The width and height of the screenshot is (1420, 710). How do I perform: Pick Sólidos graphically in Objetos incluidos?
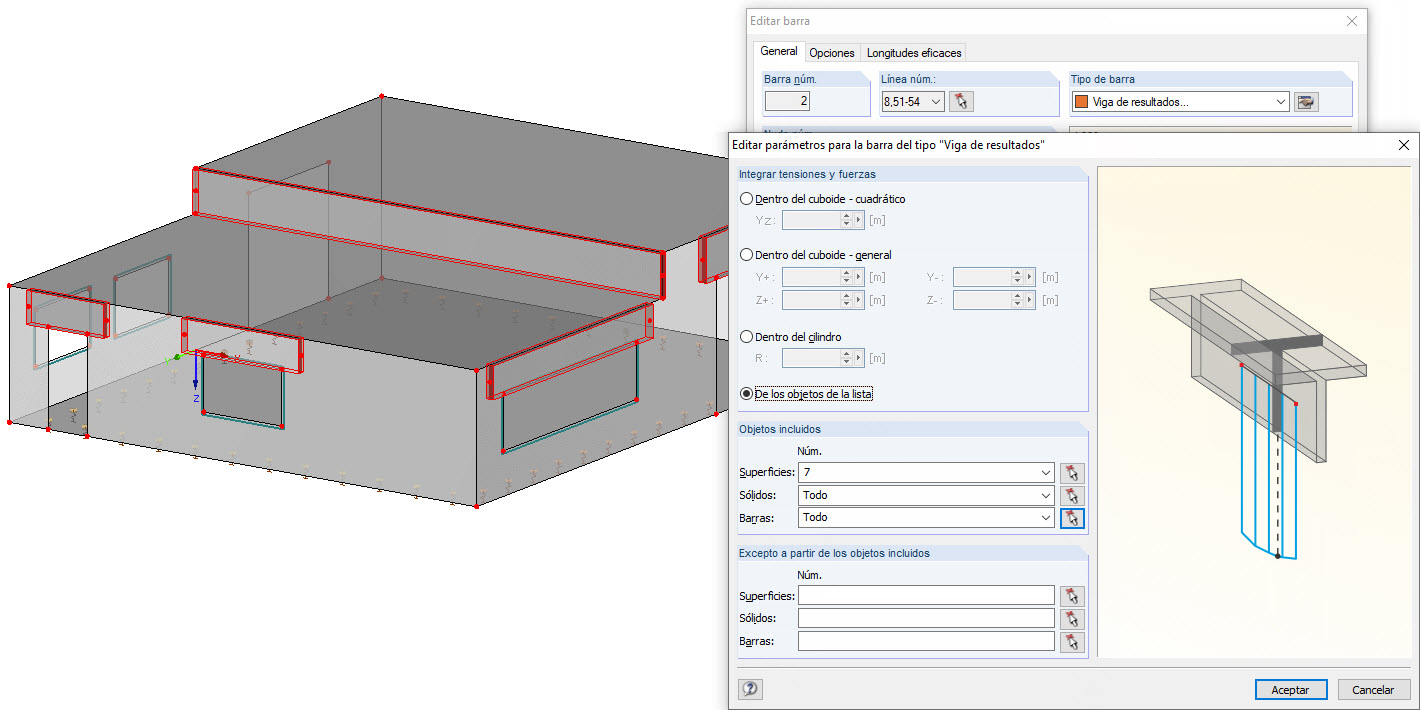1072,495
